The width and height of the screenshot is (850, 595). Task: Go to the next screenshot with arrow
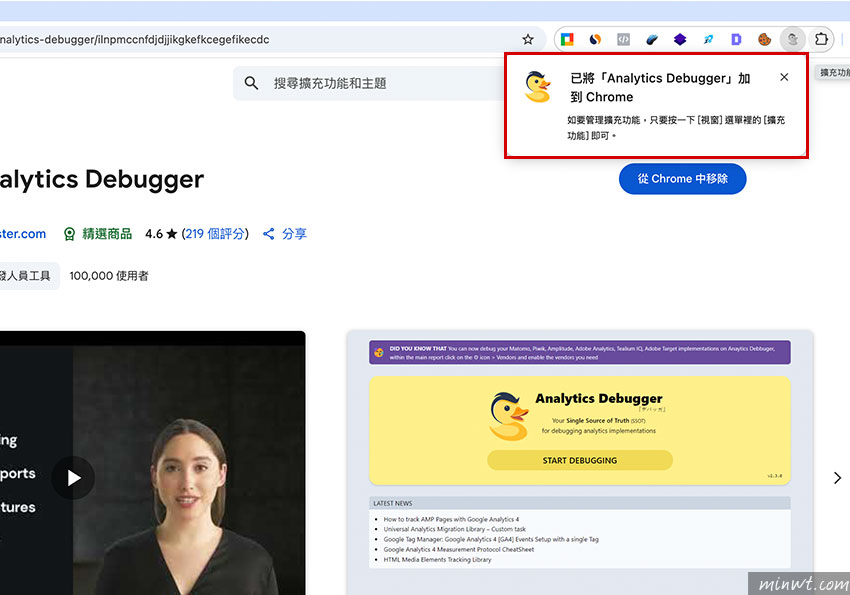837,477
